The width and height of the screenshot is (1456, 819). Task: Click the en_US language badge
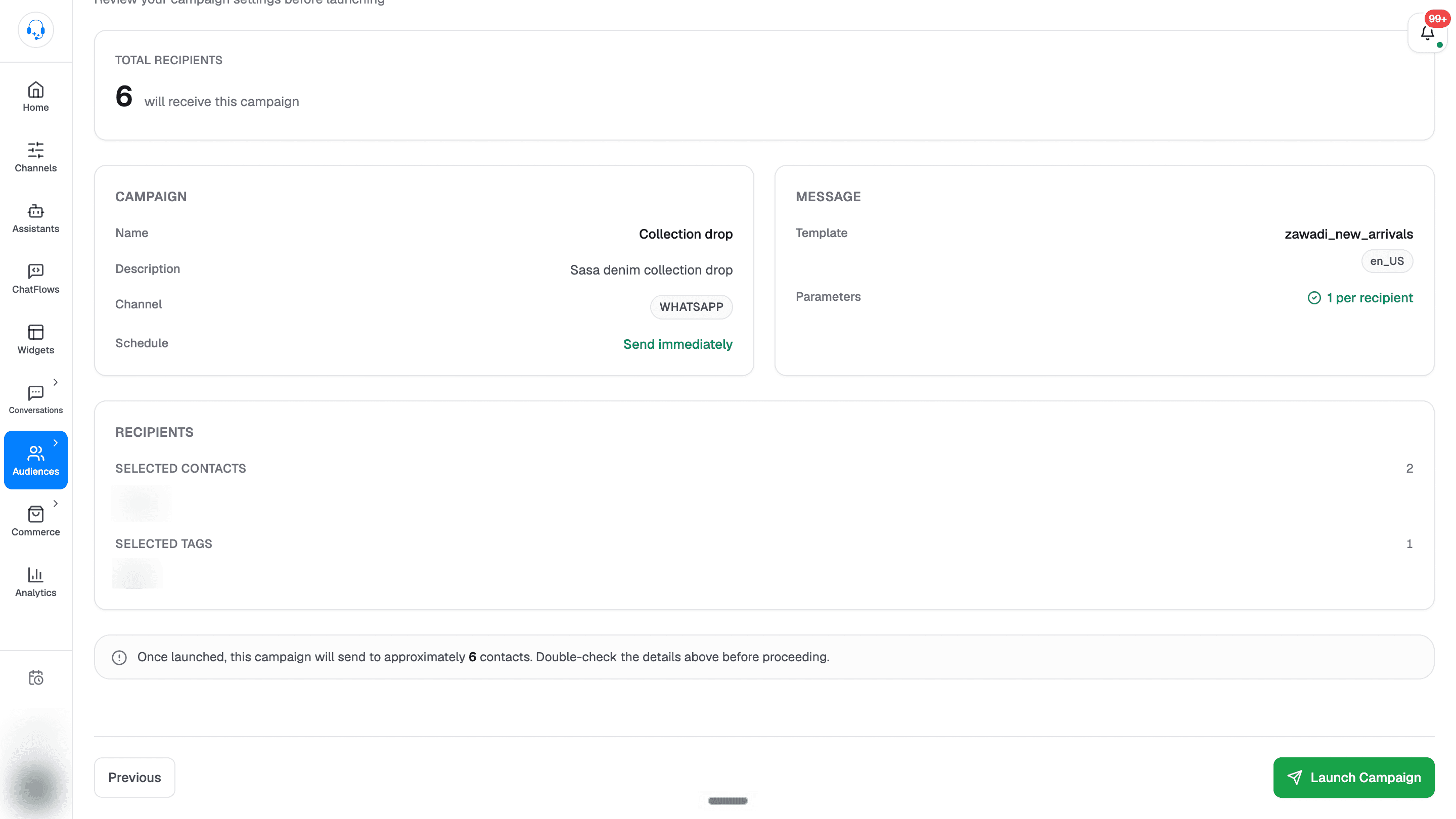point(1387,261)
